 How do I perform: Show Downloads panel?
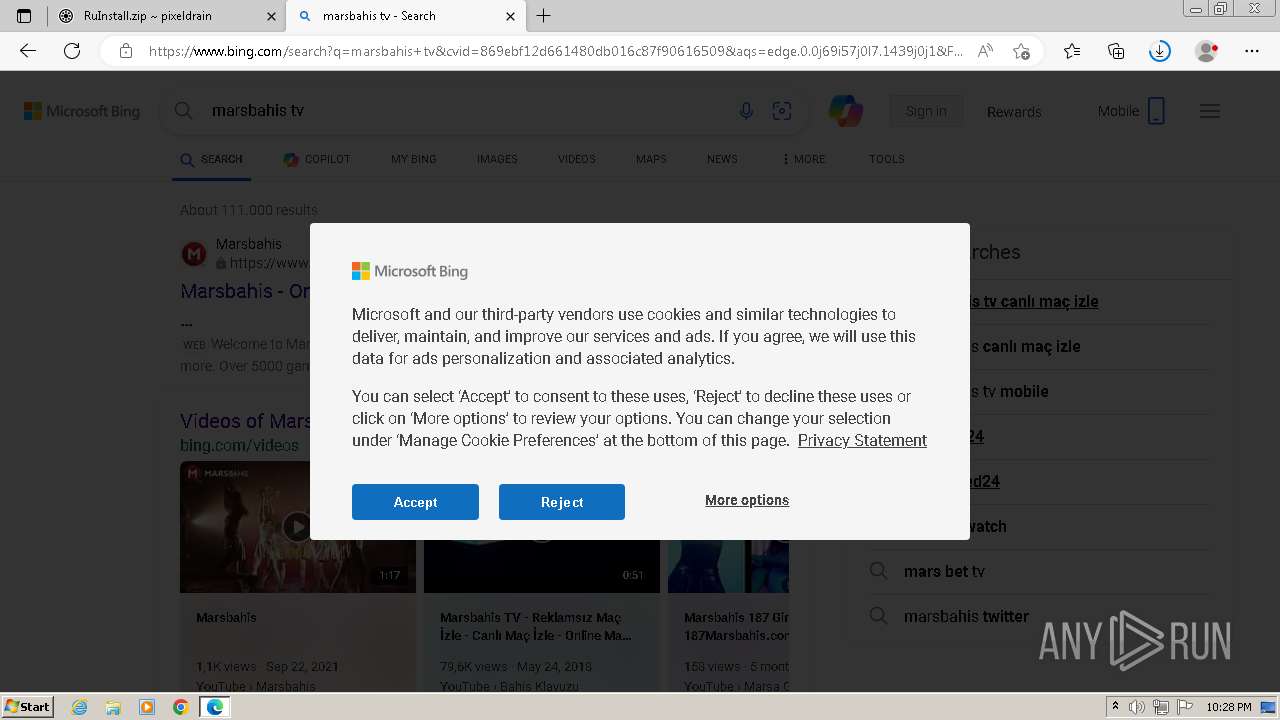pos(1160,51)
